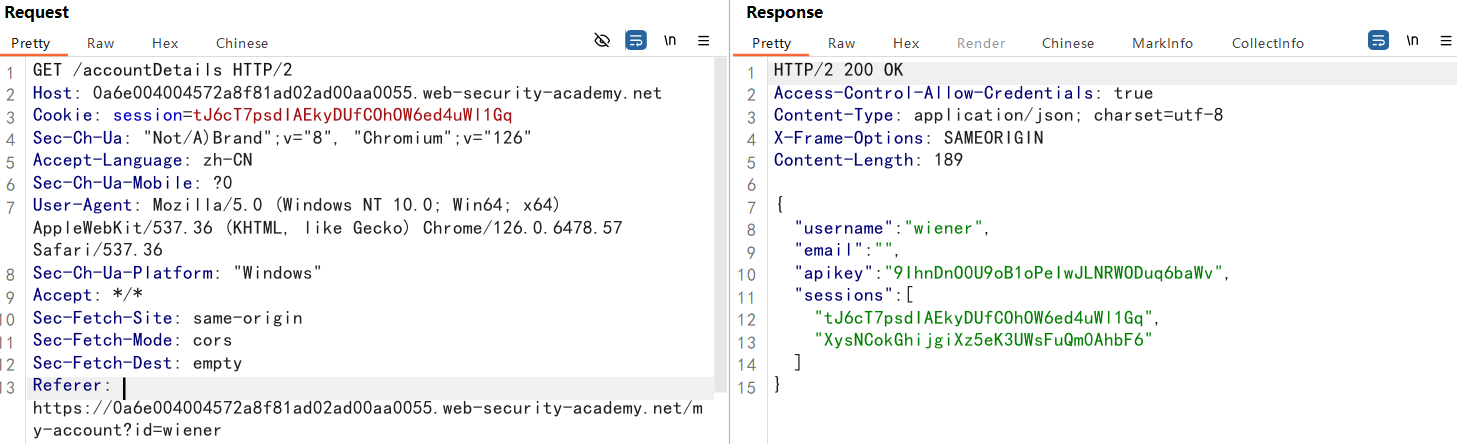The height and width of the screenshot is (444, 1457).
Task: Toggle the \n newline display in Request panel
Action: (x=670, y=41)
